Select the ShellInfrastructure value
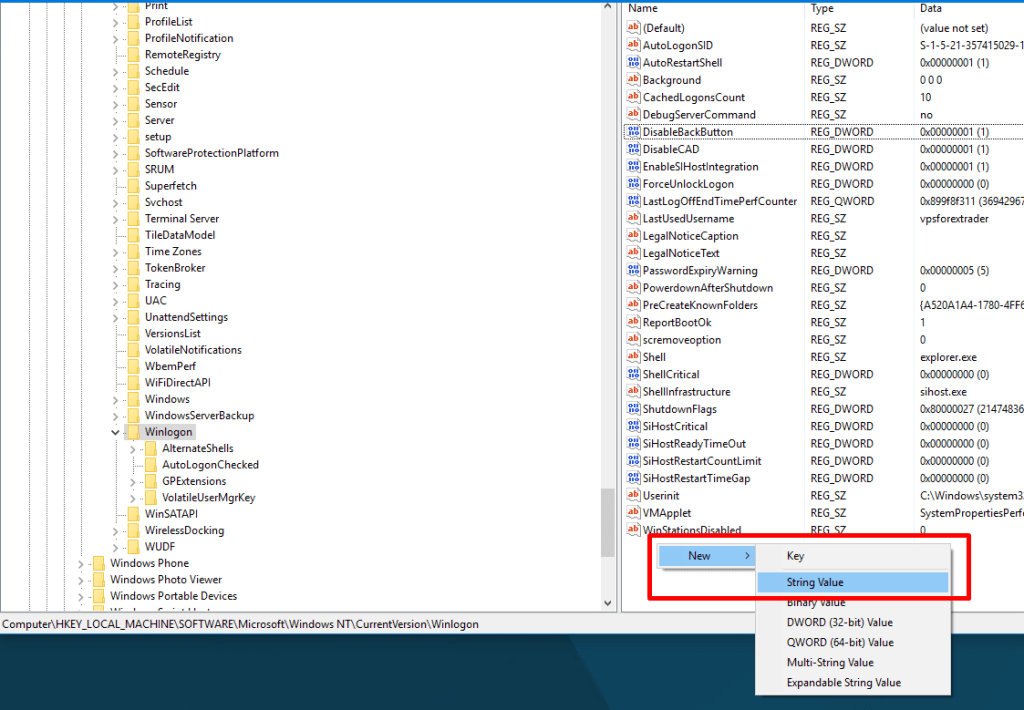This screenshot has height=710, width=1024. pyautogui.click(x=686, y=391)
